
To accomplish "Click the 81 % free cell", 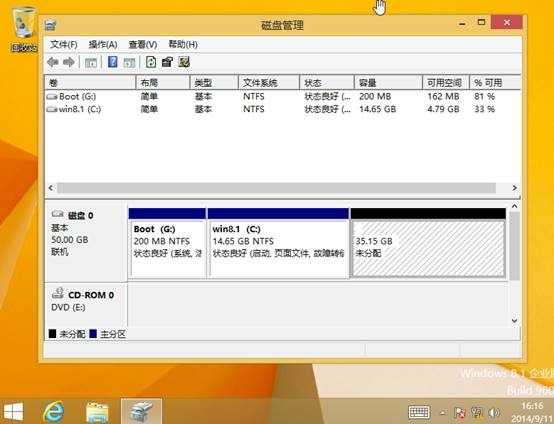I will pos(484,96).
